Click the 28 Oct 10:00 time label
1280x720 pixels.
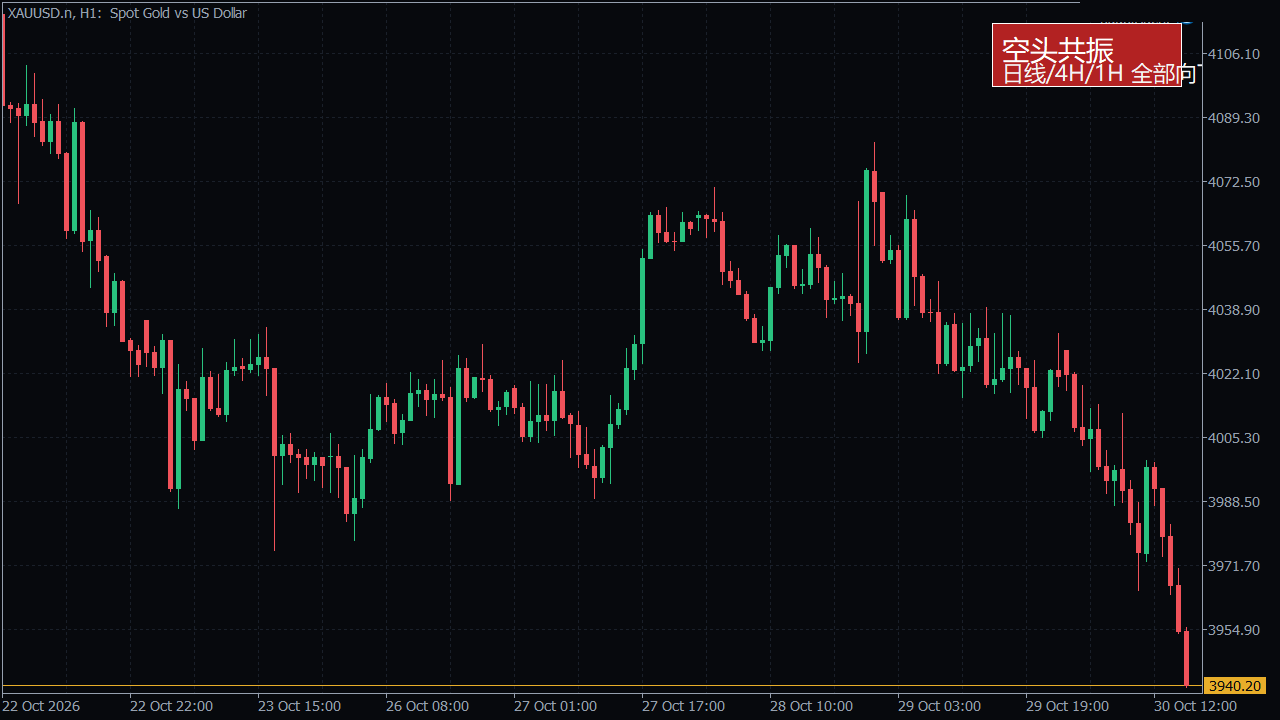pyautogui.click(x=811, y=706)
